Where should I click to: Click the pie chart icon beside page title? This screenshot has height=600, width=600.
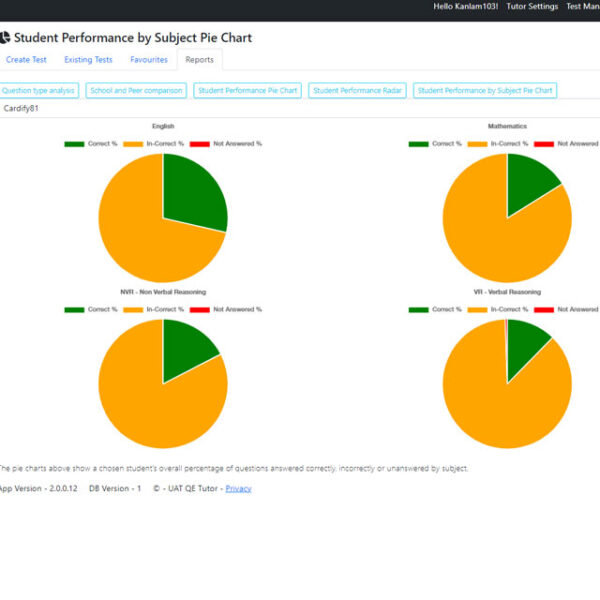coord(5,38)
